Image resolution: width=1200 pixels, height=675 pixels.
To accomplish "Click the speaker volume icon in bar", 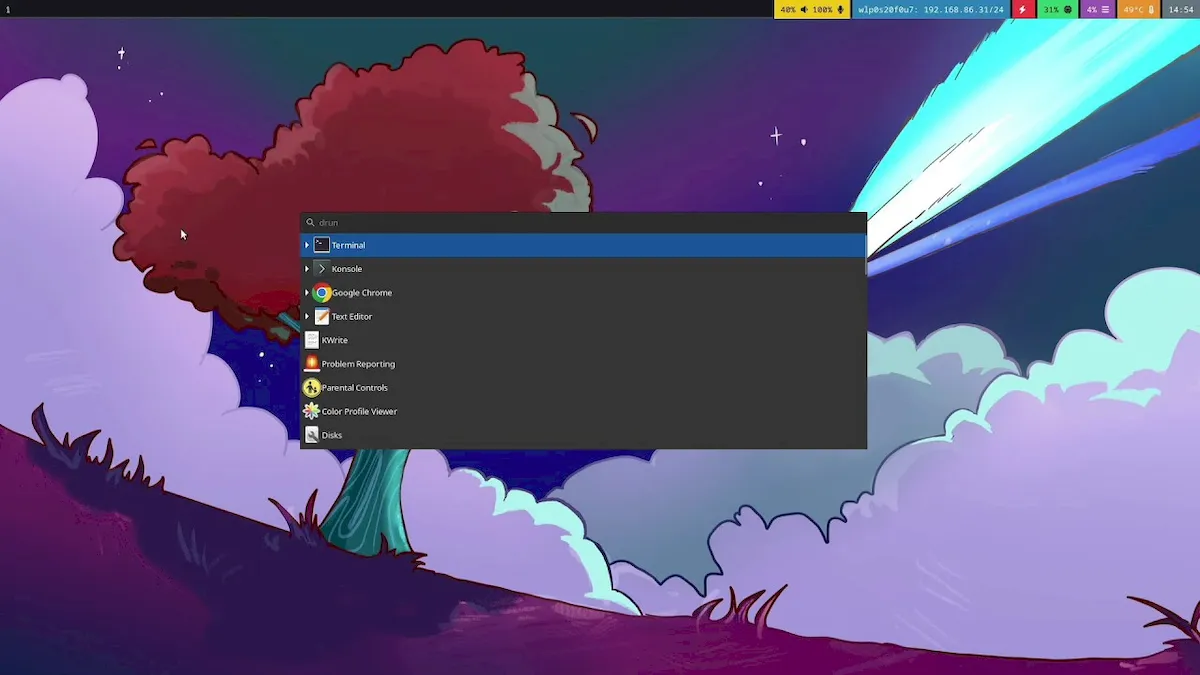I will click(804, 9).
